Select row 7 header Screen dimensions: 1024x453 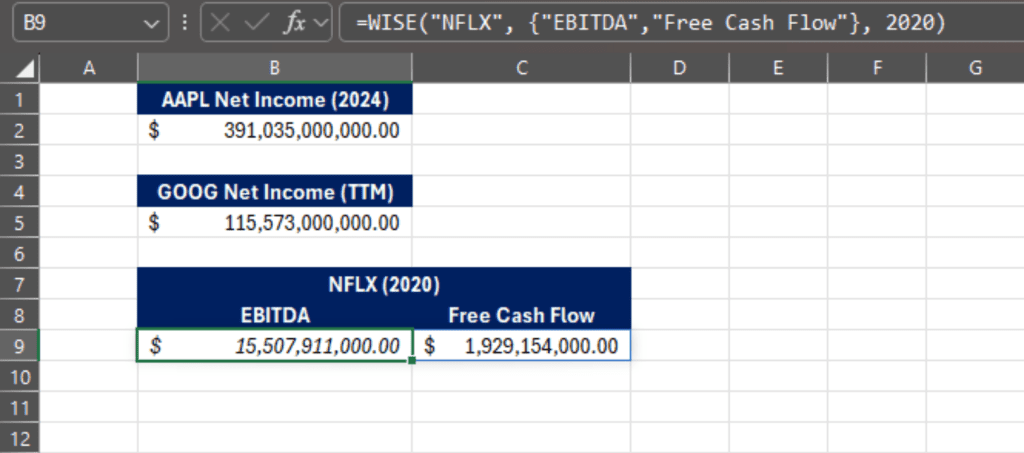coord(20,285)
